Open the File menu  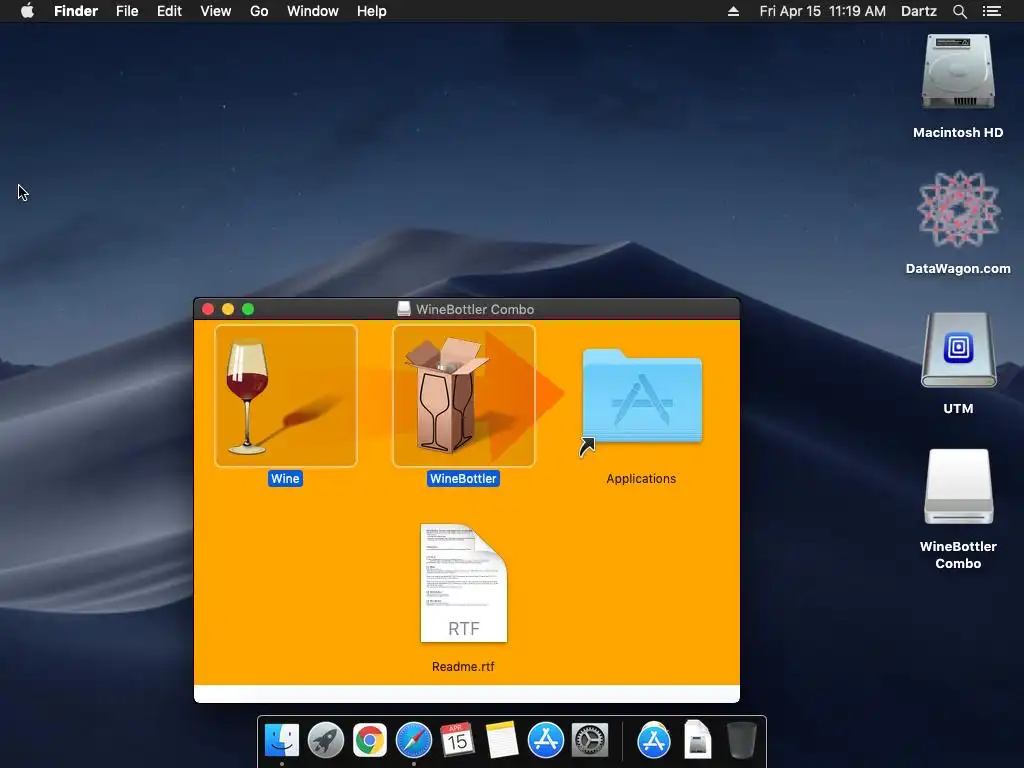pyautogui.click(x=127, y=11)
